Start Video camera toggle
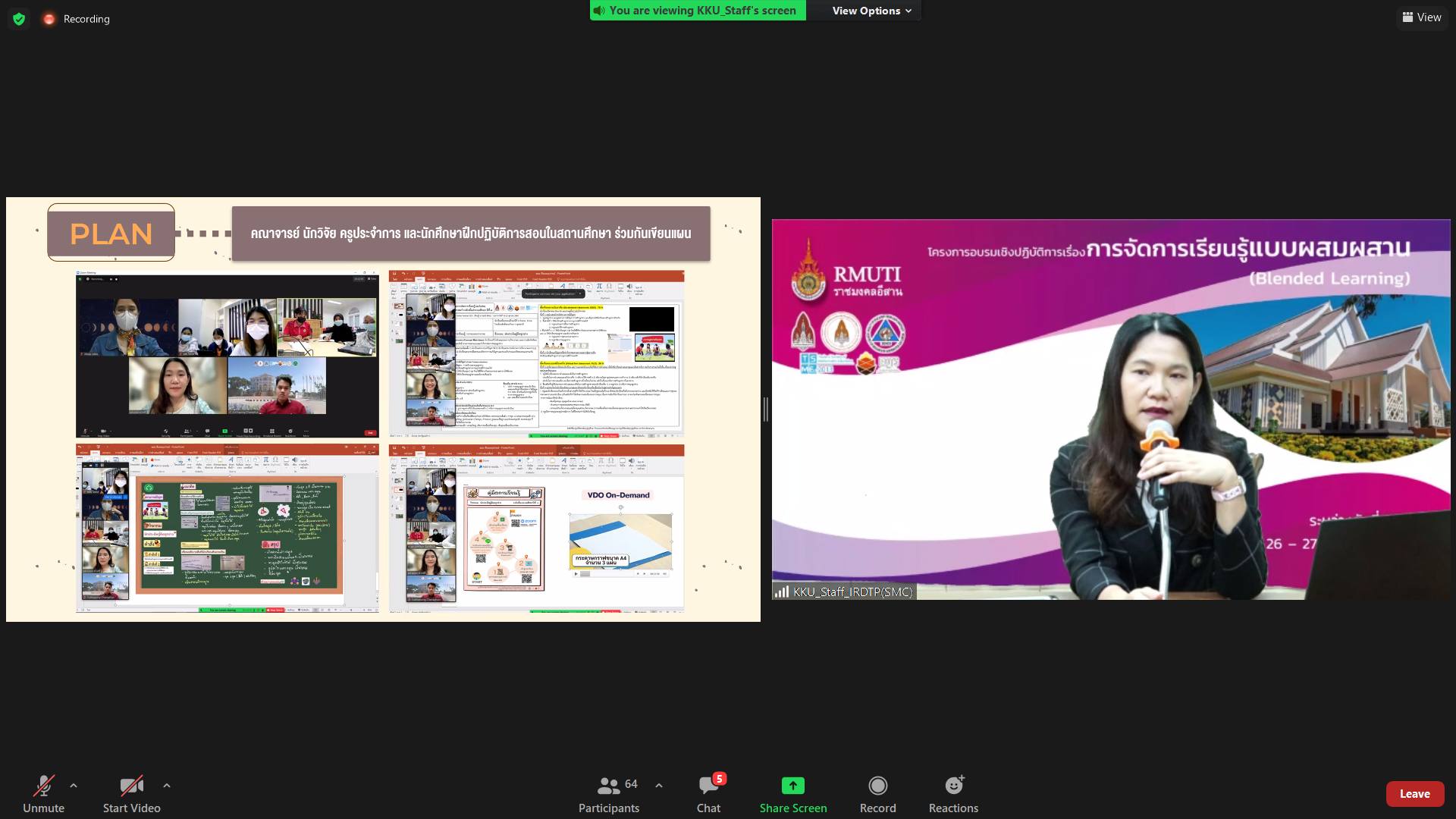The image size is (1456, 819). (x=131, y=793)
